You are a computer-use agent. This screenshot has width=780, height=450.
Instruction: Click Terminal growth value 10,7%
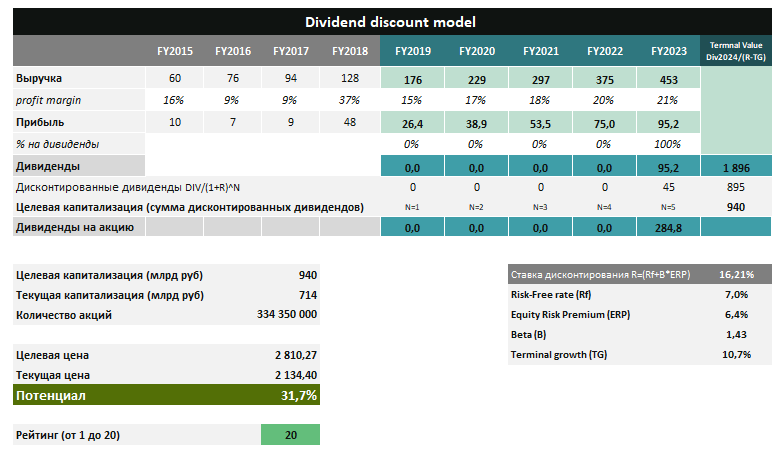736,355
